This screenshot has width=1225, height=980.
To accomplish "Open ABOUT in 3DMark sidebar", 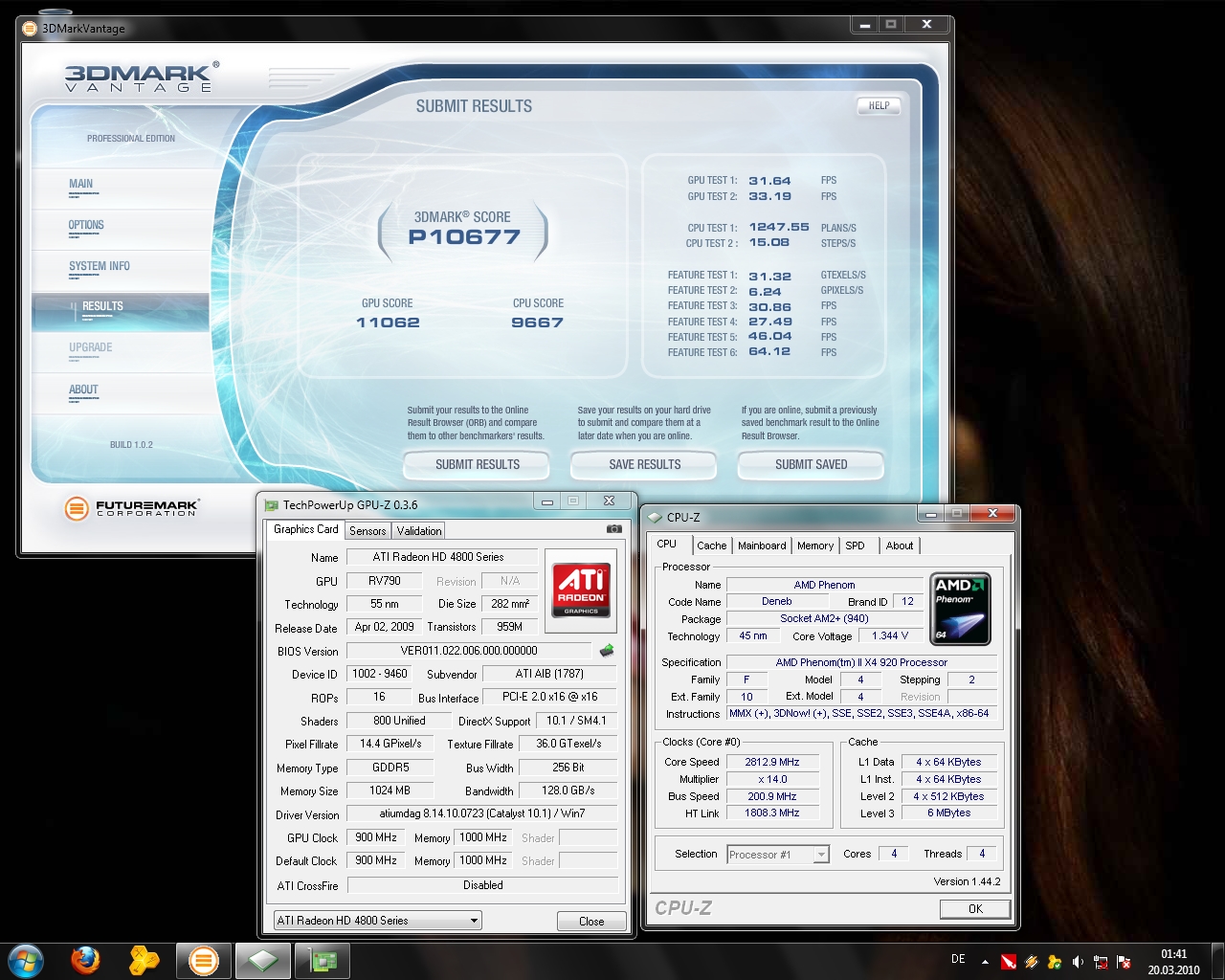I will click(121, 392).
